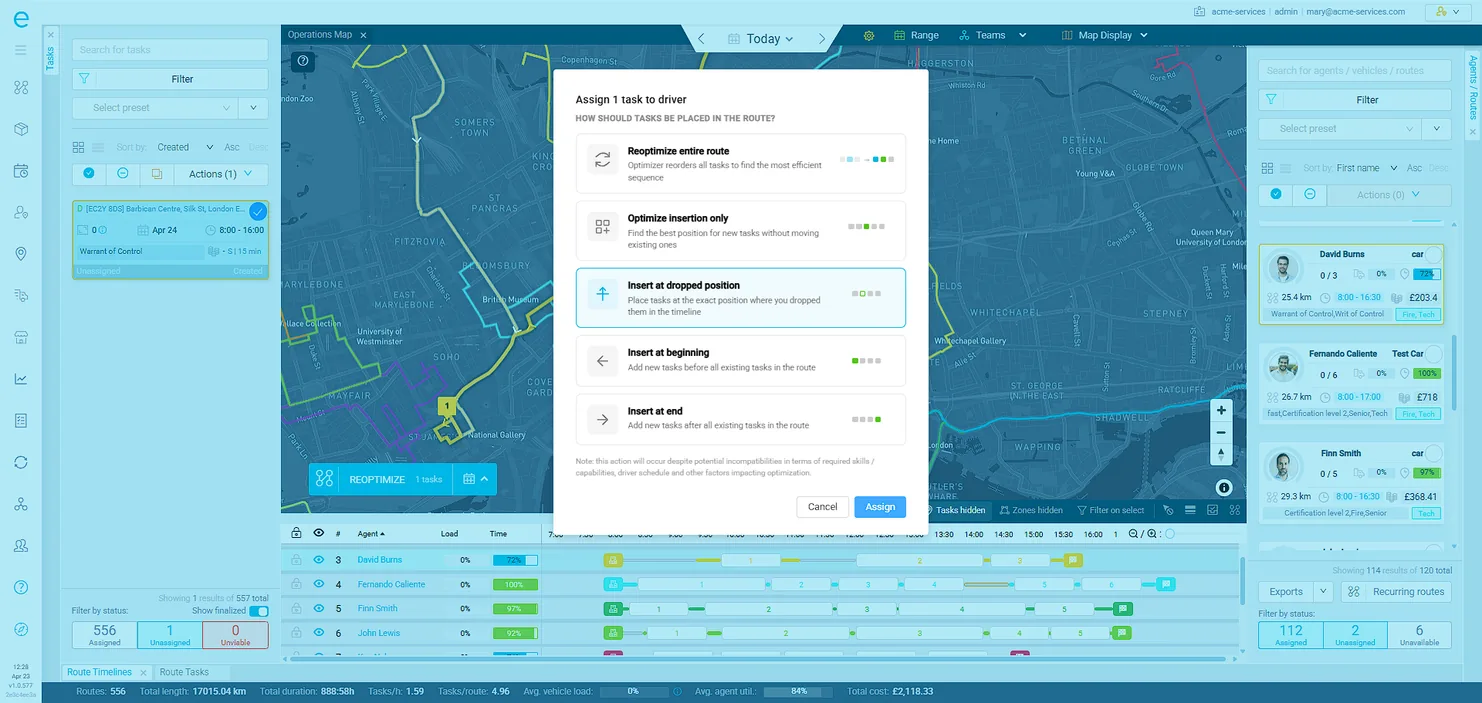Click the Cancel button in dialog
Image resolution: width=1482 pixels, height=703 pixels.
(822, 507)
